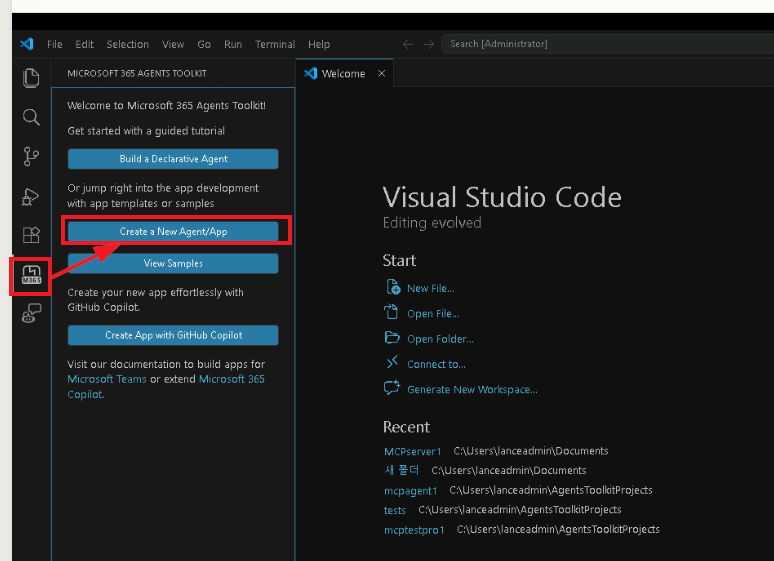774x561 pixels.
Task: Open the View menu
Action: pyautogui.click(x=173, y=44)
